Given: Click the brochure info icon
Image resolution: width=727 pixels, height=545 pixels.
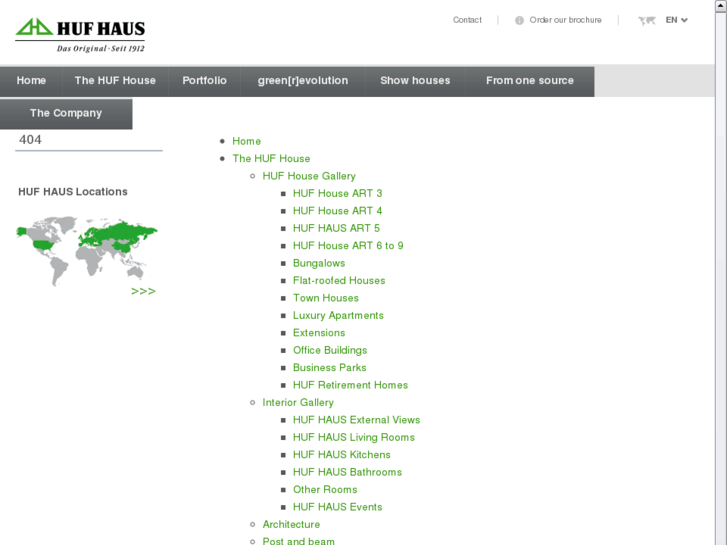Looking at the screenshot, I should pos(519,20).
